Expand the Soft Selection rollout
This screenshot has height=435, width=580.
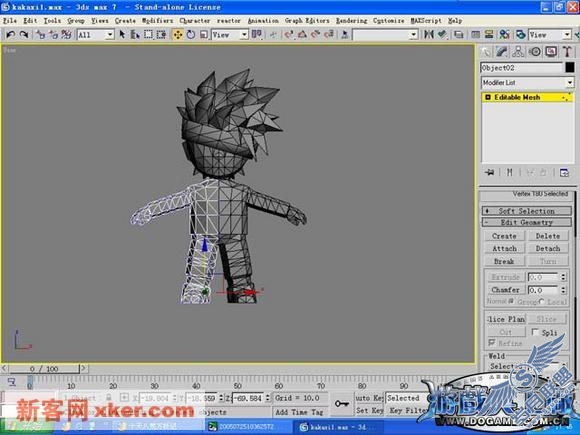point(527,211)
